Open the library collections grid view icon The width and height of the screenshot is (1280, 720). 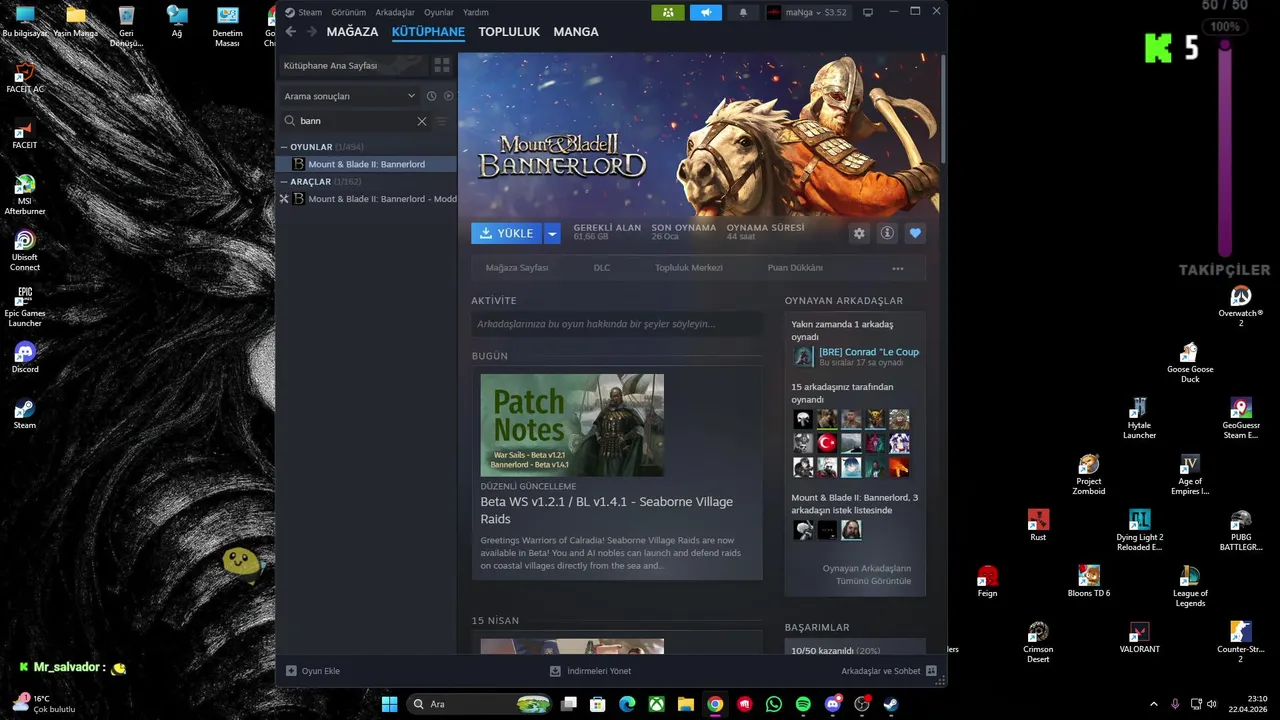point(441,65)
